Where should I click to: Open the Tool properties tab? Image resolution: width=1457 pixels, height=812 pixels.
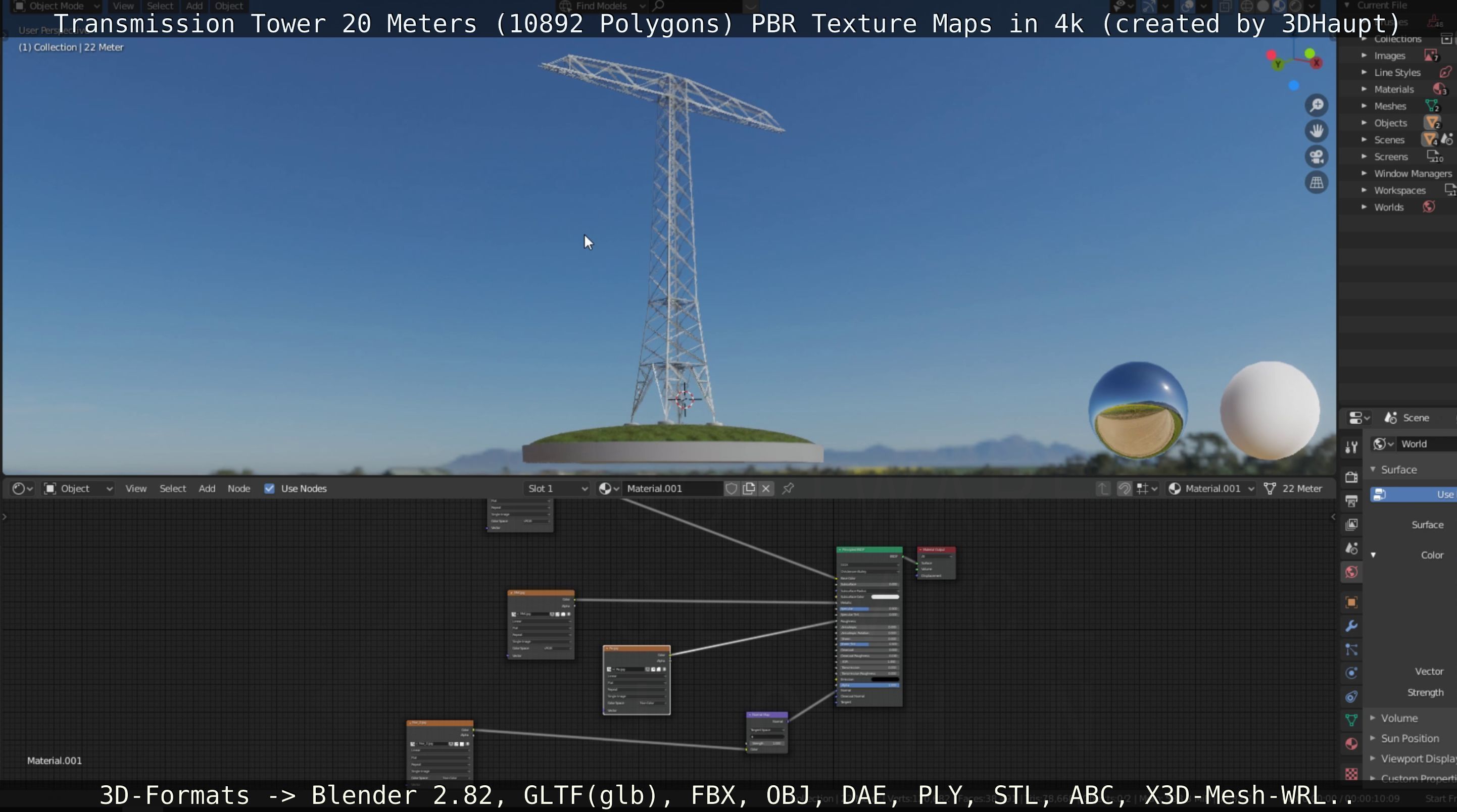tap(1351, 447)
